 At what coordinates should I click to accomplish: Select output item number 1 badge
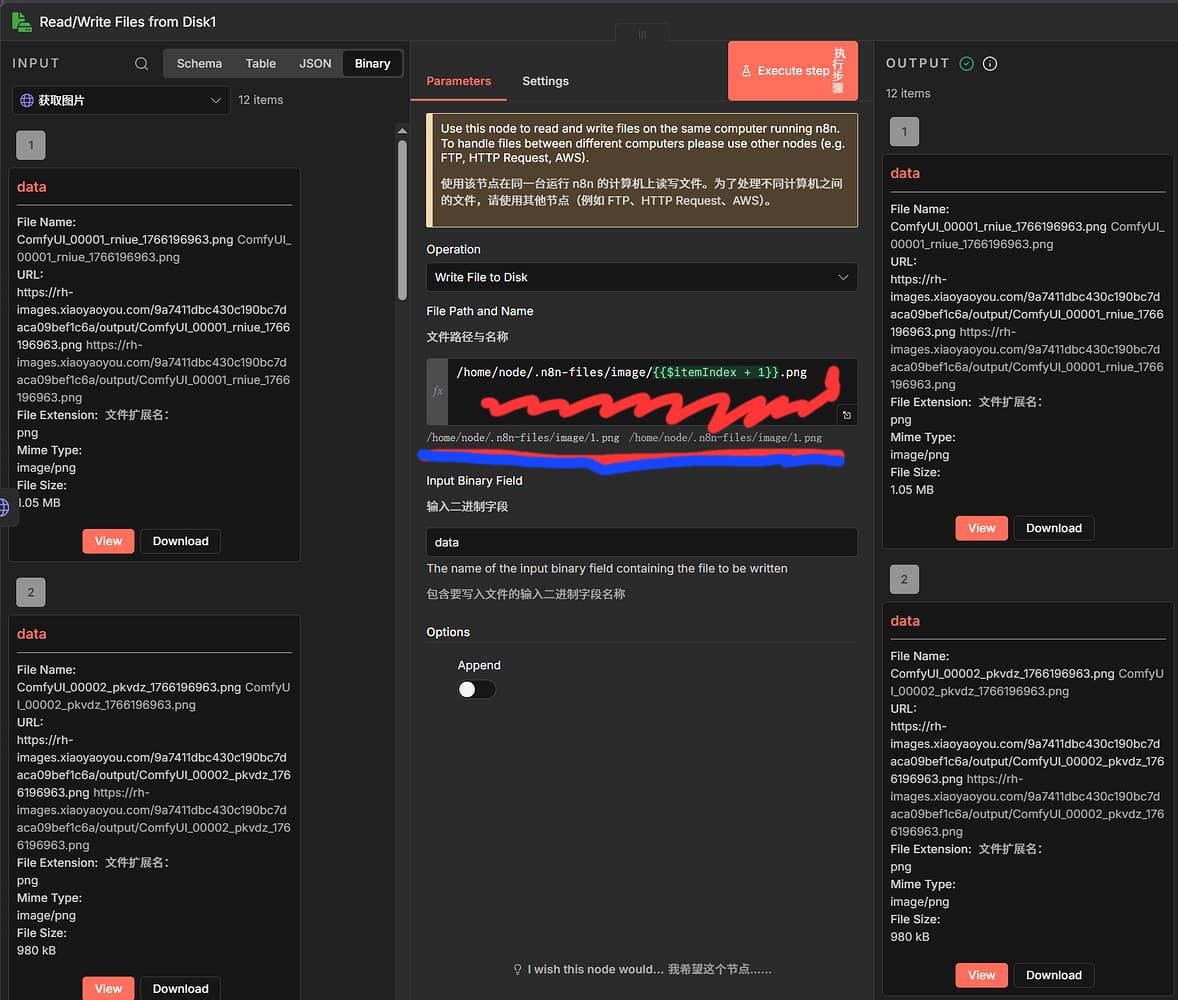click(905, 131)
